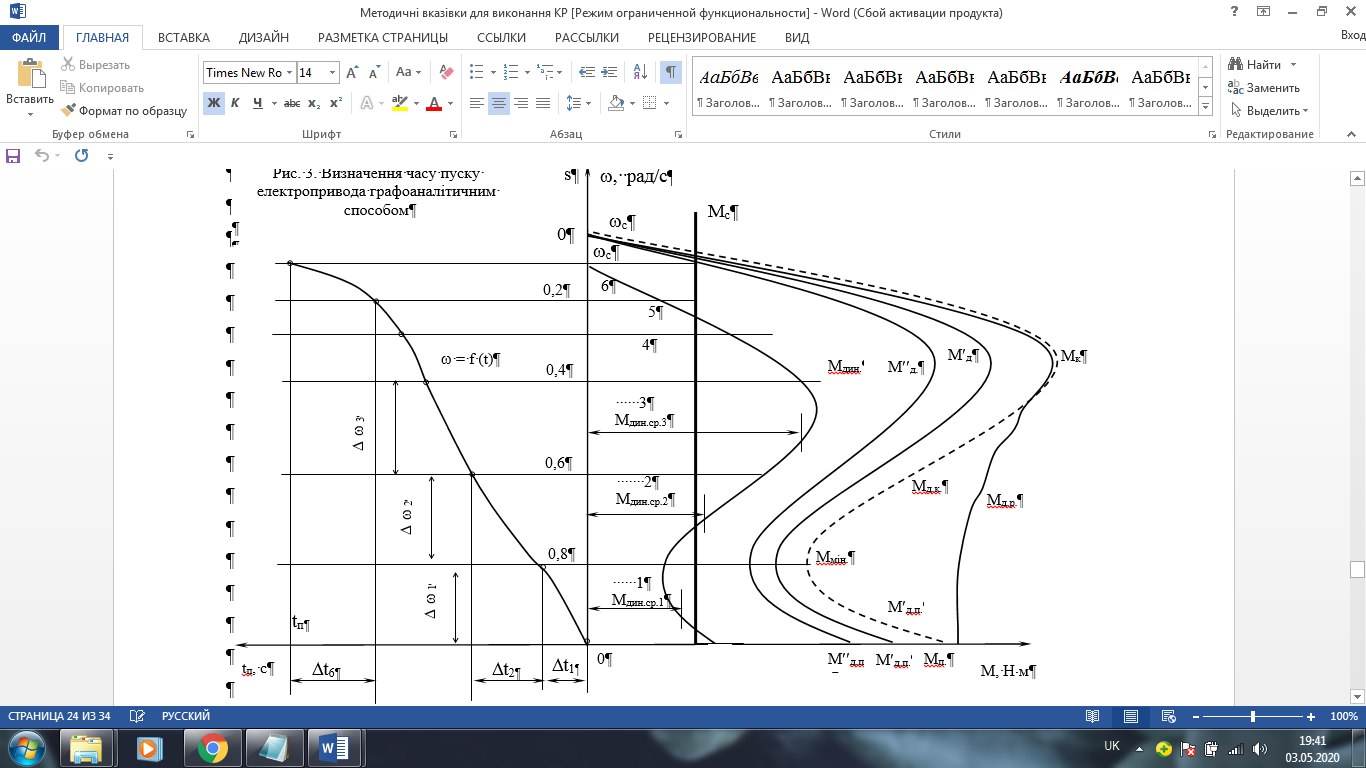Click СТРАНИЦА 24 ИЗ 34 page indicator
Screen dimensions: 1366x768
pos(60,716)
